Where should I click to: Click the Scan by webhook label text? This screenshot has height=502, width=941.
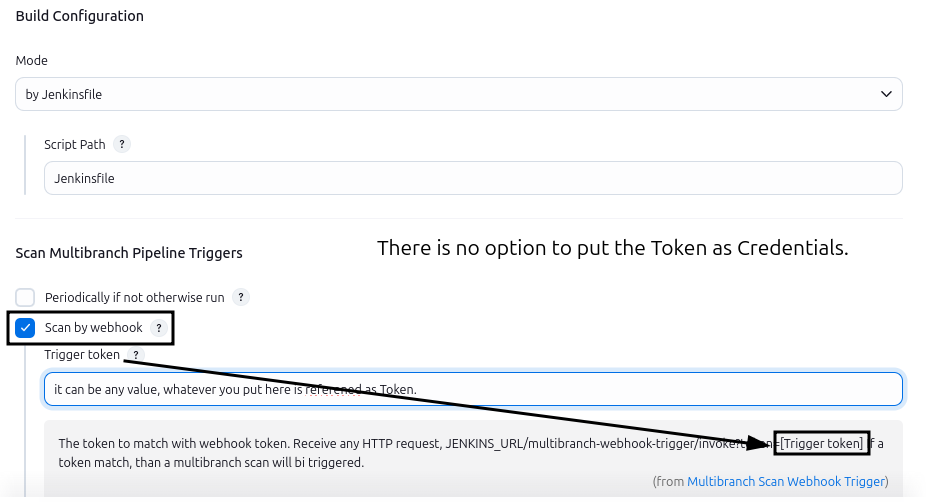click(94, 328)
